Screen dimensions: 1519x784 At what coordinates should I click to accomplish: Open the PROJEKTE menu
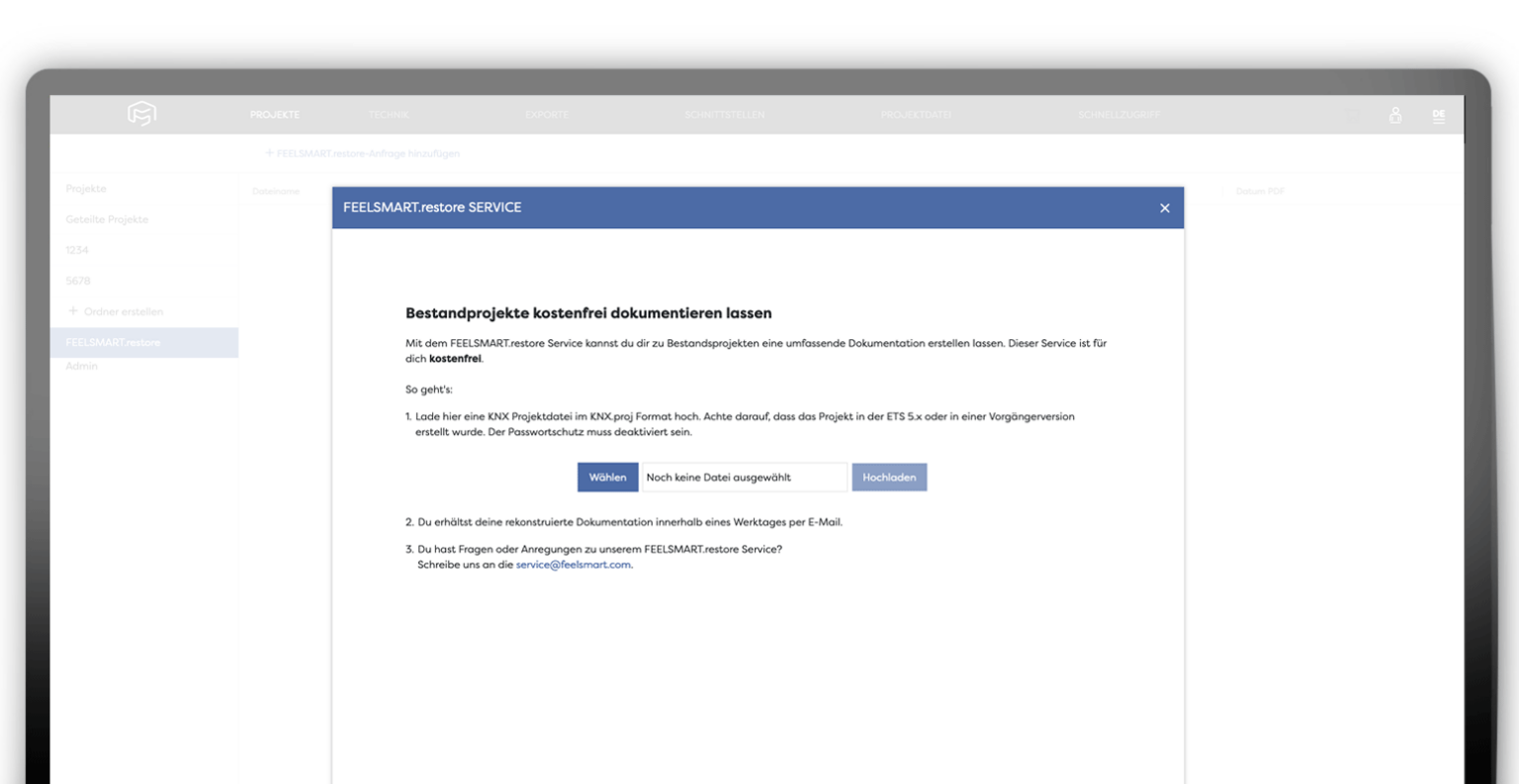[x=275, y=115]
